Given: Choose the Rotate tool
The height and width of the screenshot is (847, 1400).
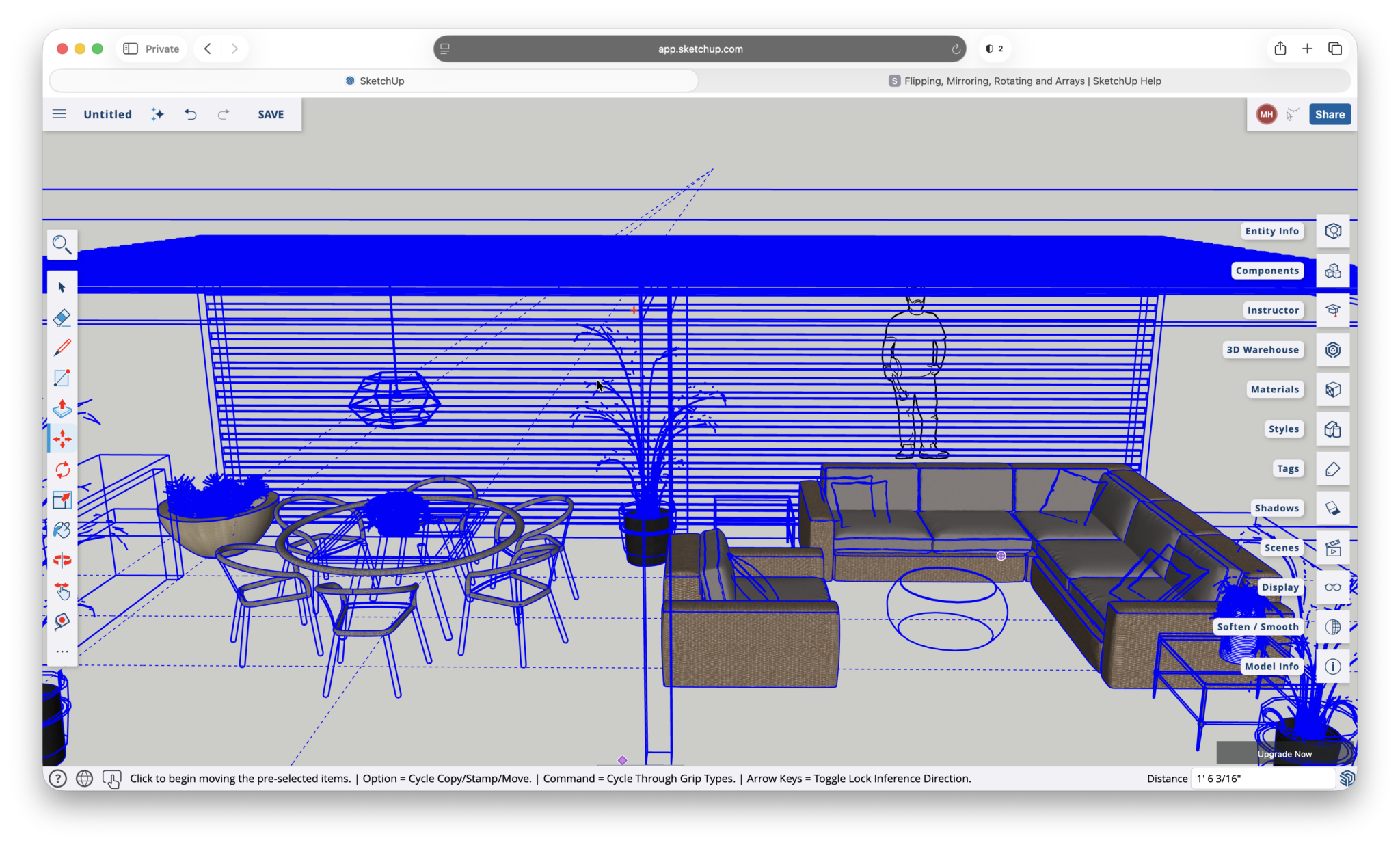Looking at the screenshot, I should click(62, 470).
